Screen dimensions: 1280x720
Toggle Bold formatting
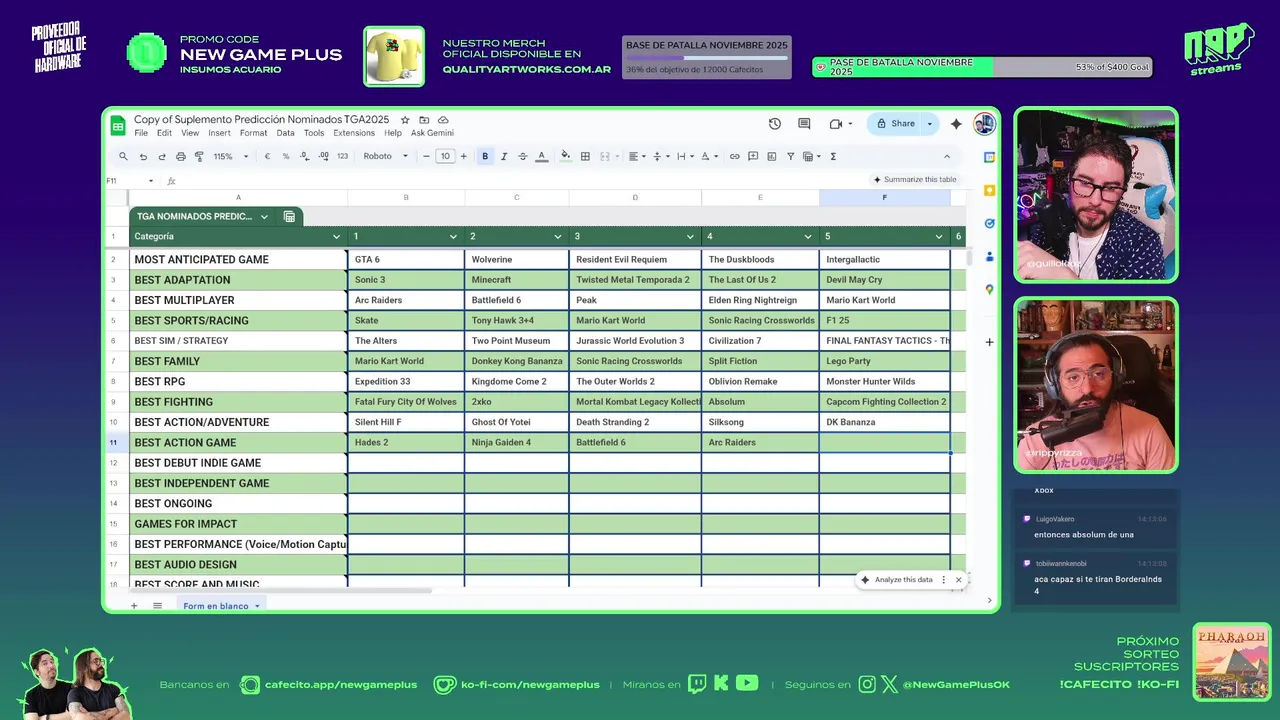click(485, 156)
